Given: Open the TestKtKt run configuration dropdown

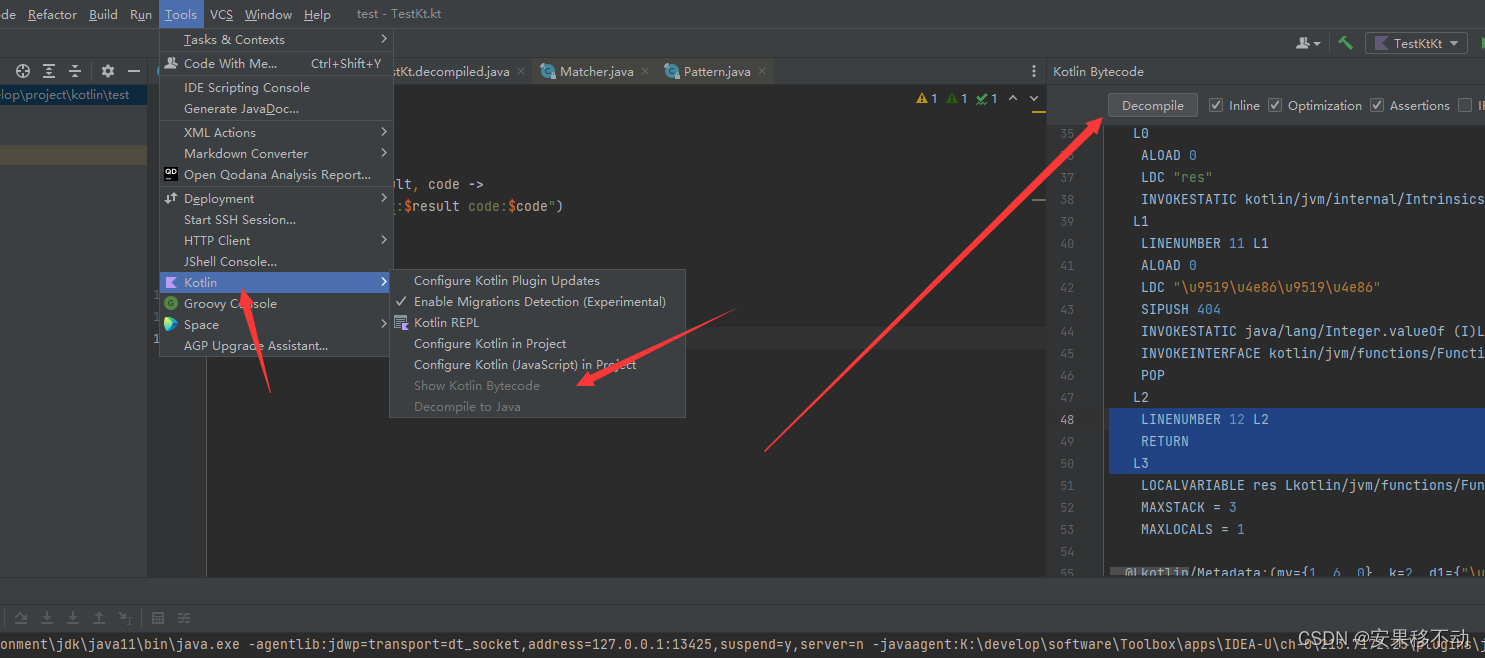Looking at the screenshot, I should click(1416, 43).
